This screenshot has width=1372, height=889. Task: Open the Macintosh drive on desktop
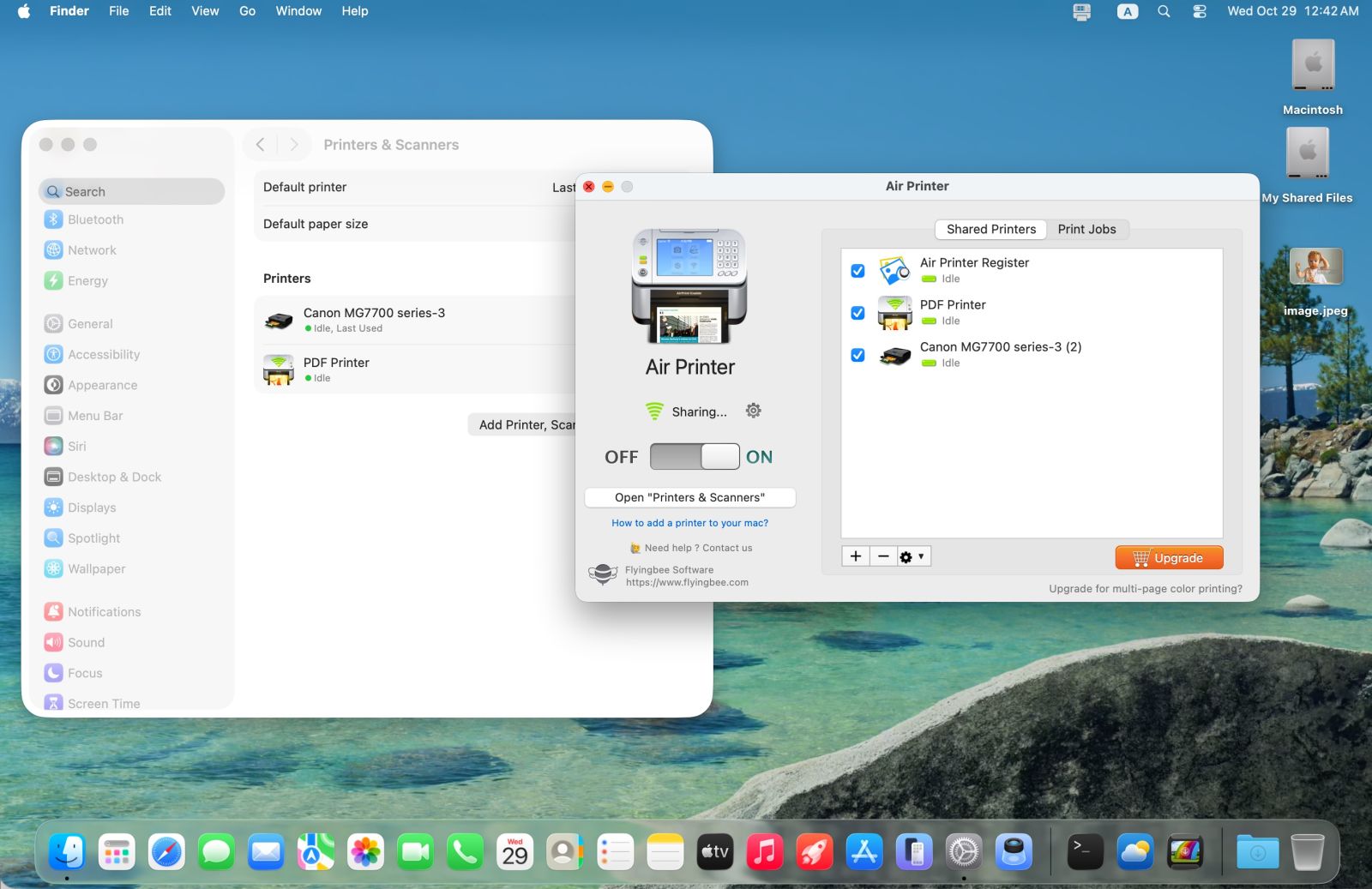(1312, 66)
